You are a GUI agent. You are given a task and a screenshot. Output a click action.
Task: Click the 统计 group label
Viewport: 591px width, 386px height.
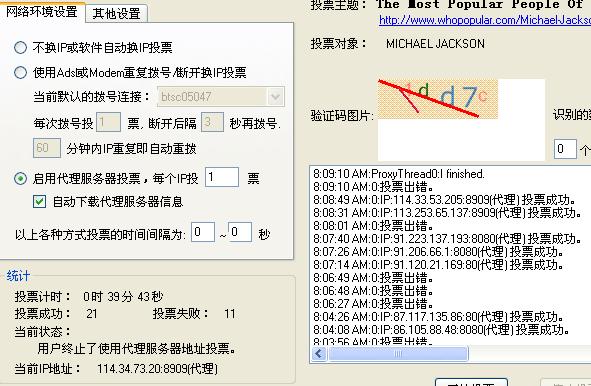tap(18, 276)
